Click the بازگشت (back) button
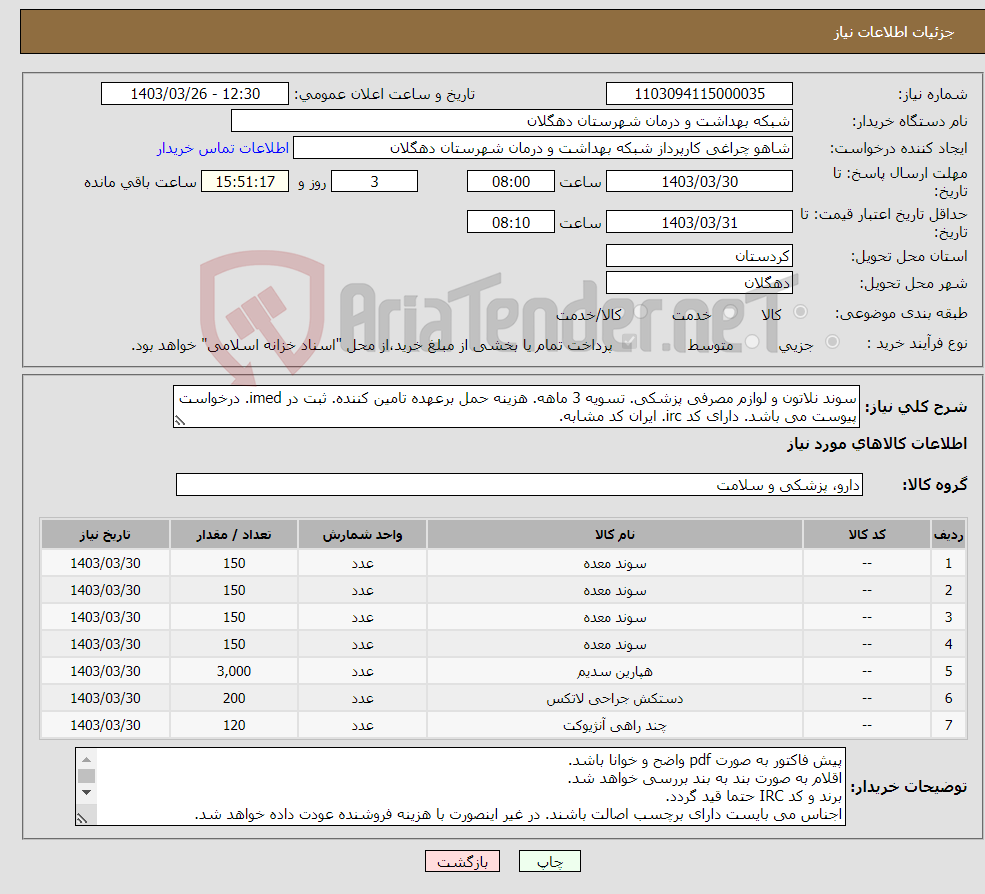This screenshot has width=985, height=894. click(462, 861)
